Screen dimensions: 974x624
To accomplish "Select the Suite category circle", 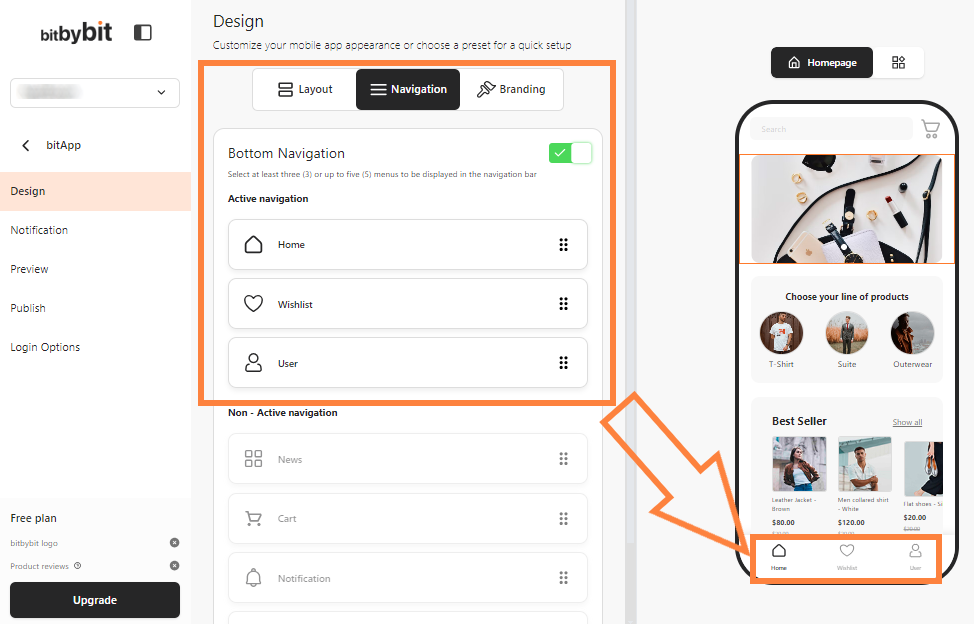I will (x=847, y=333).
